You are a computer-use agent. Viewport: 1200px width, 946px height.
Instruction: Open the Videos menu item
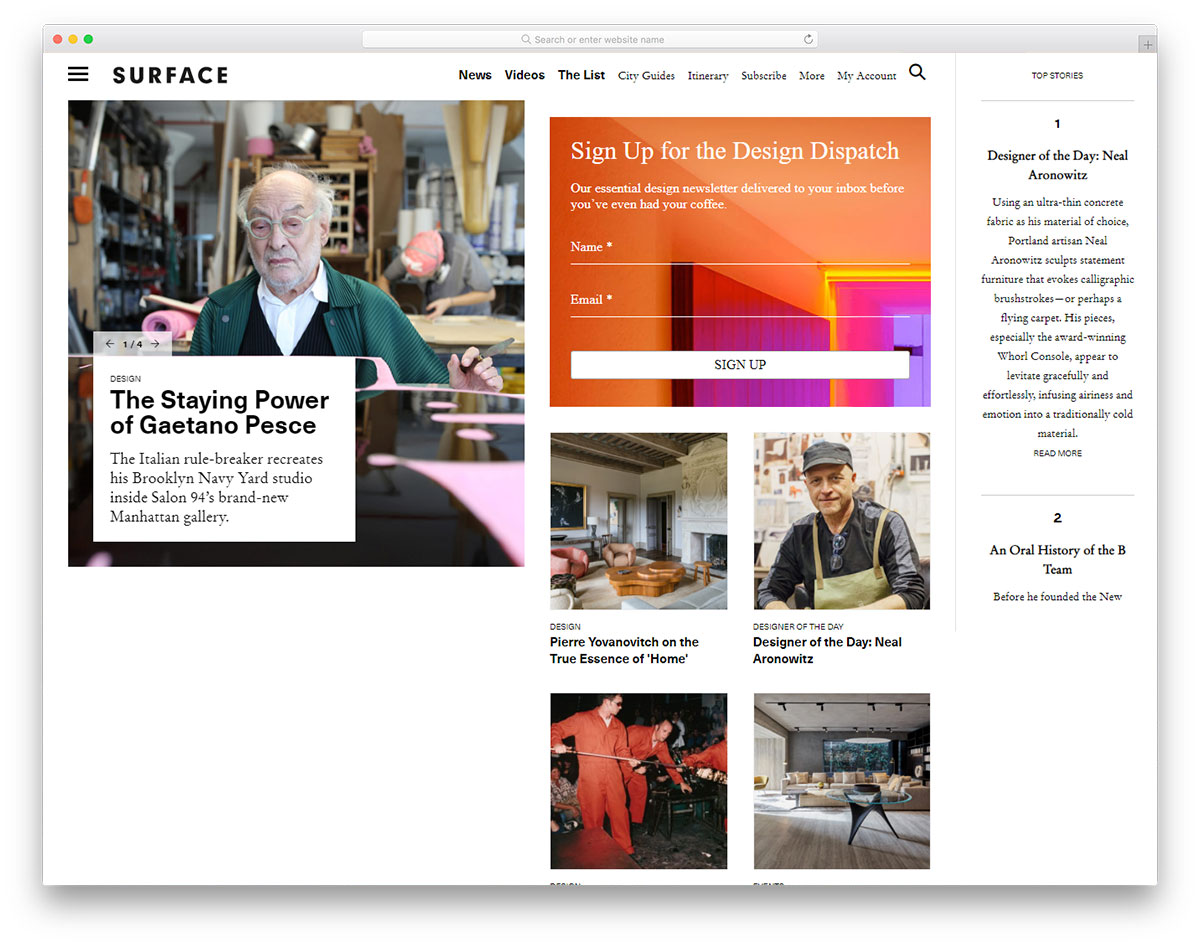tap(525, 75)
